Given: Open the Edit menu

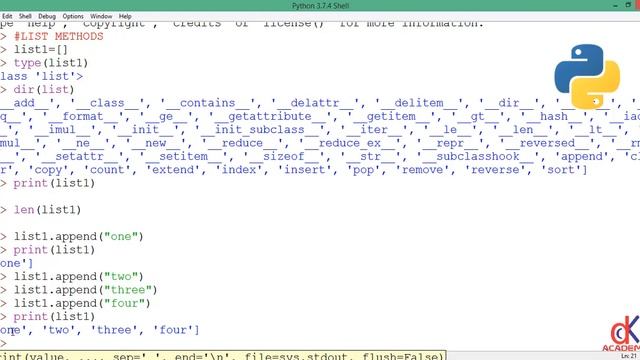Looking at the screenshot, I should tap(7, 16).
